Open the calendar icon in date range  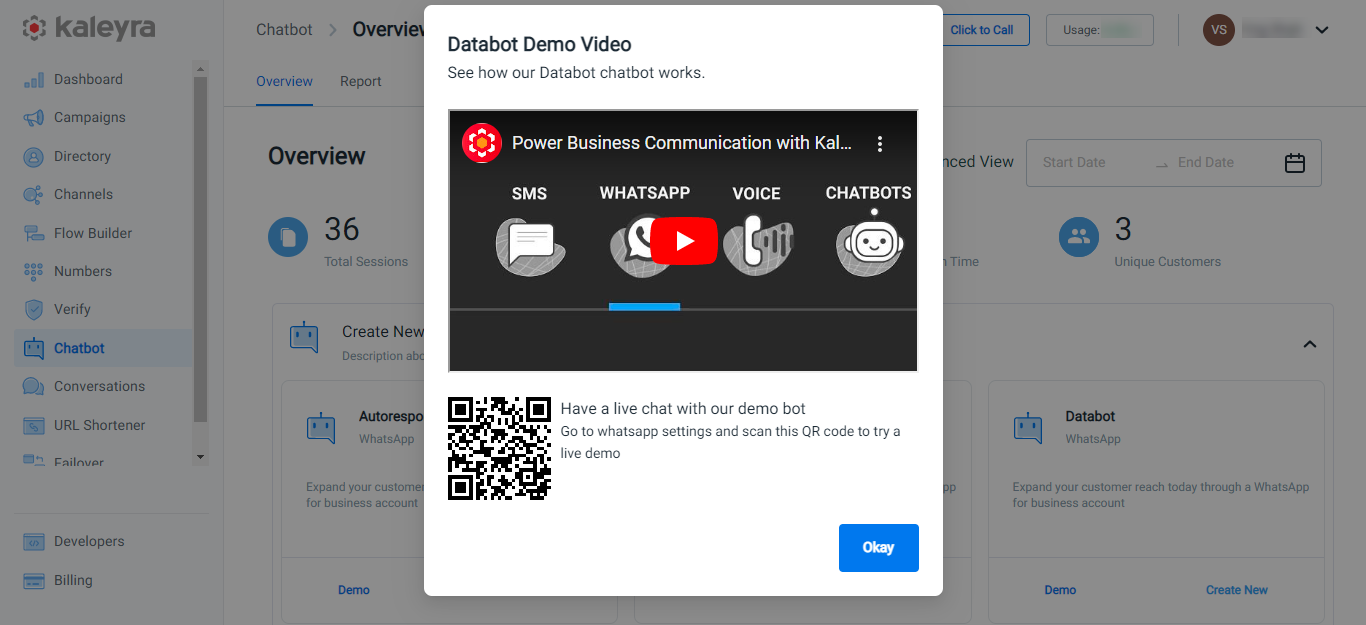pos(1295,163)
